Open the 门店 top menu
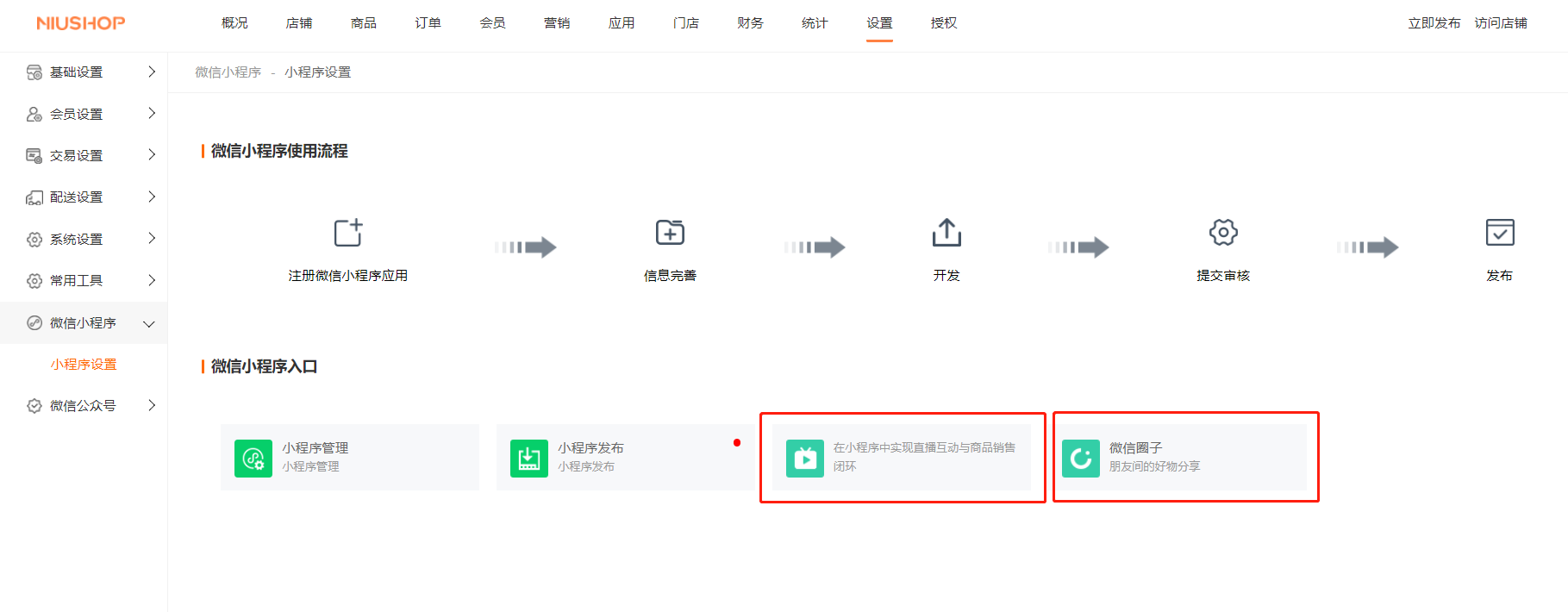This screenshot has height=612, width=1568. click(x=686, y=23)
